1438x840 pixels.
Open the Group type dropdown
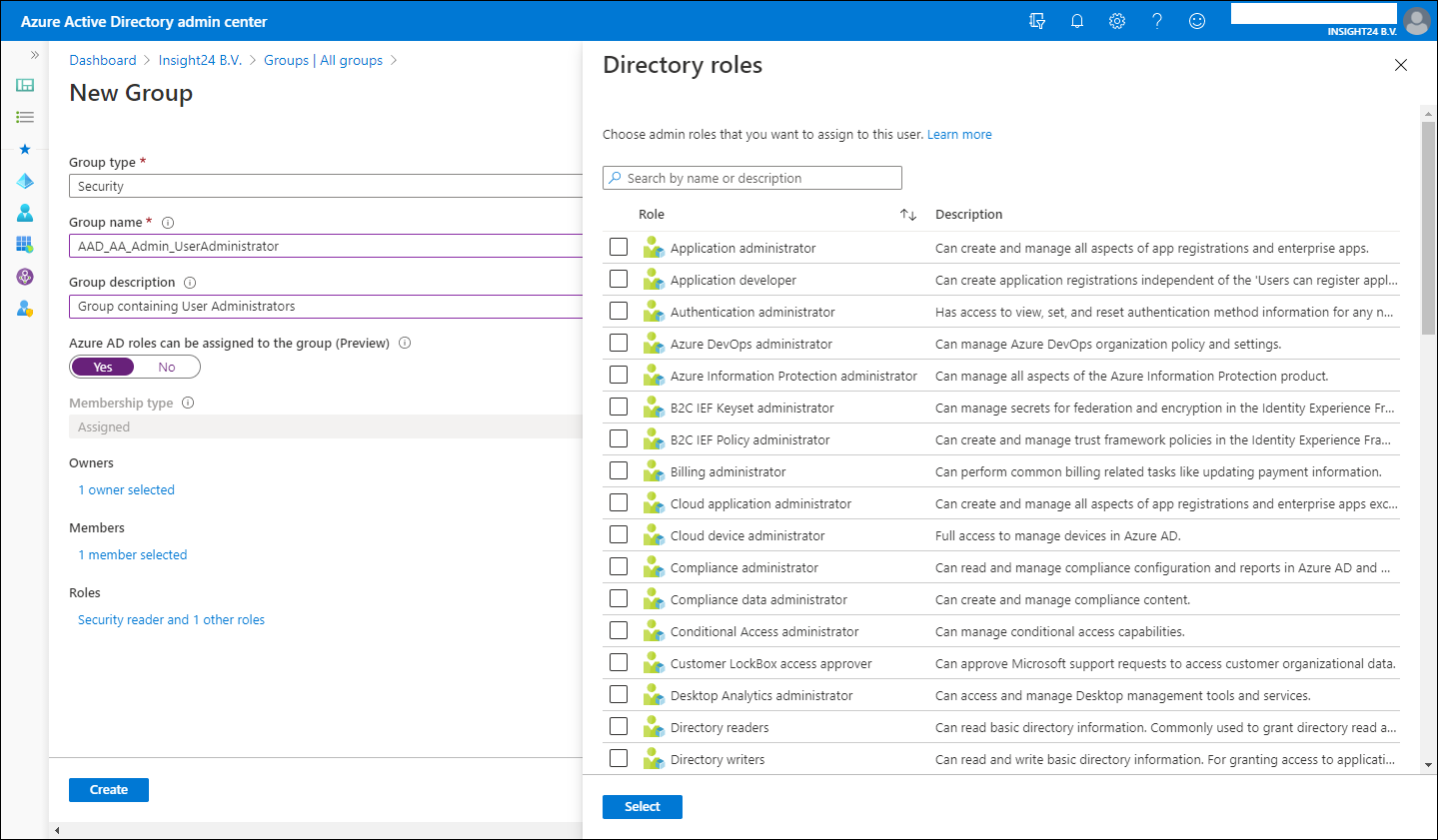pos(326,186)
